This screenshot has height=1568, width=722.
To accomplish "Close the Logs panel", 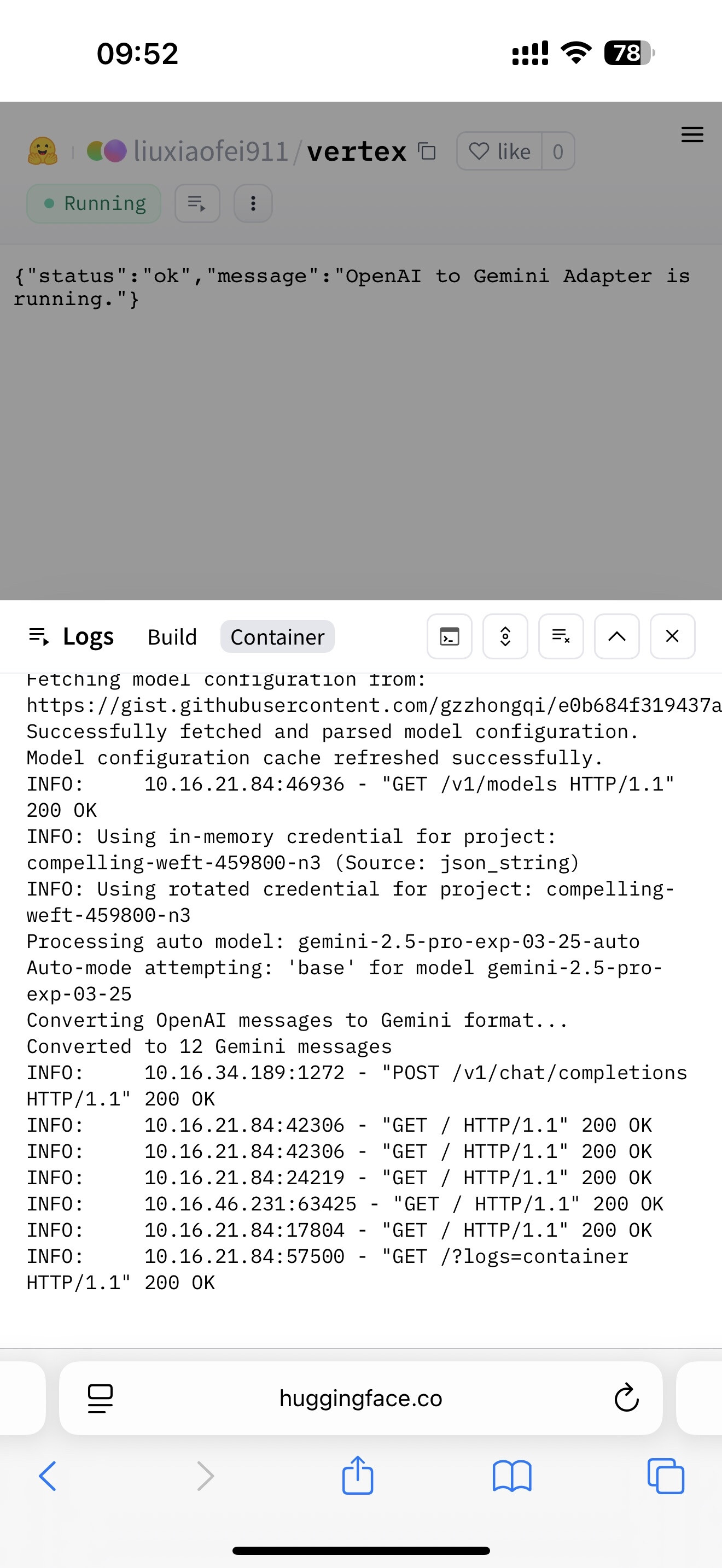I will coord(672,637).
